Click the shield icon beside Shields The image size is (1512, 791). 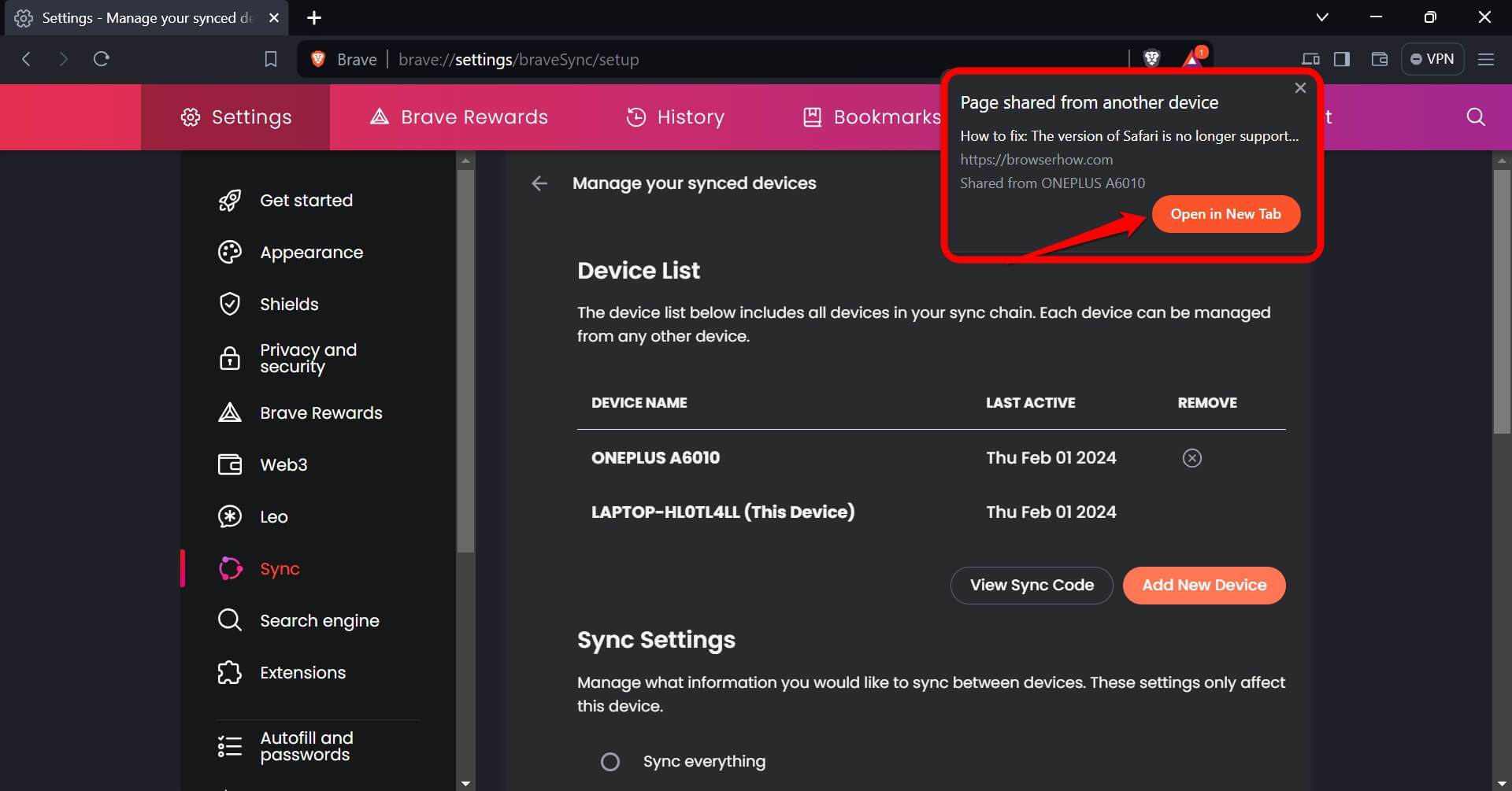pos(230,305)
